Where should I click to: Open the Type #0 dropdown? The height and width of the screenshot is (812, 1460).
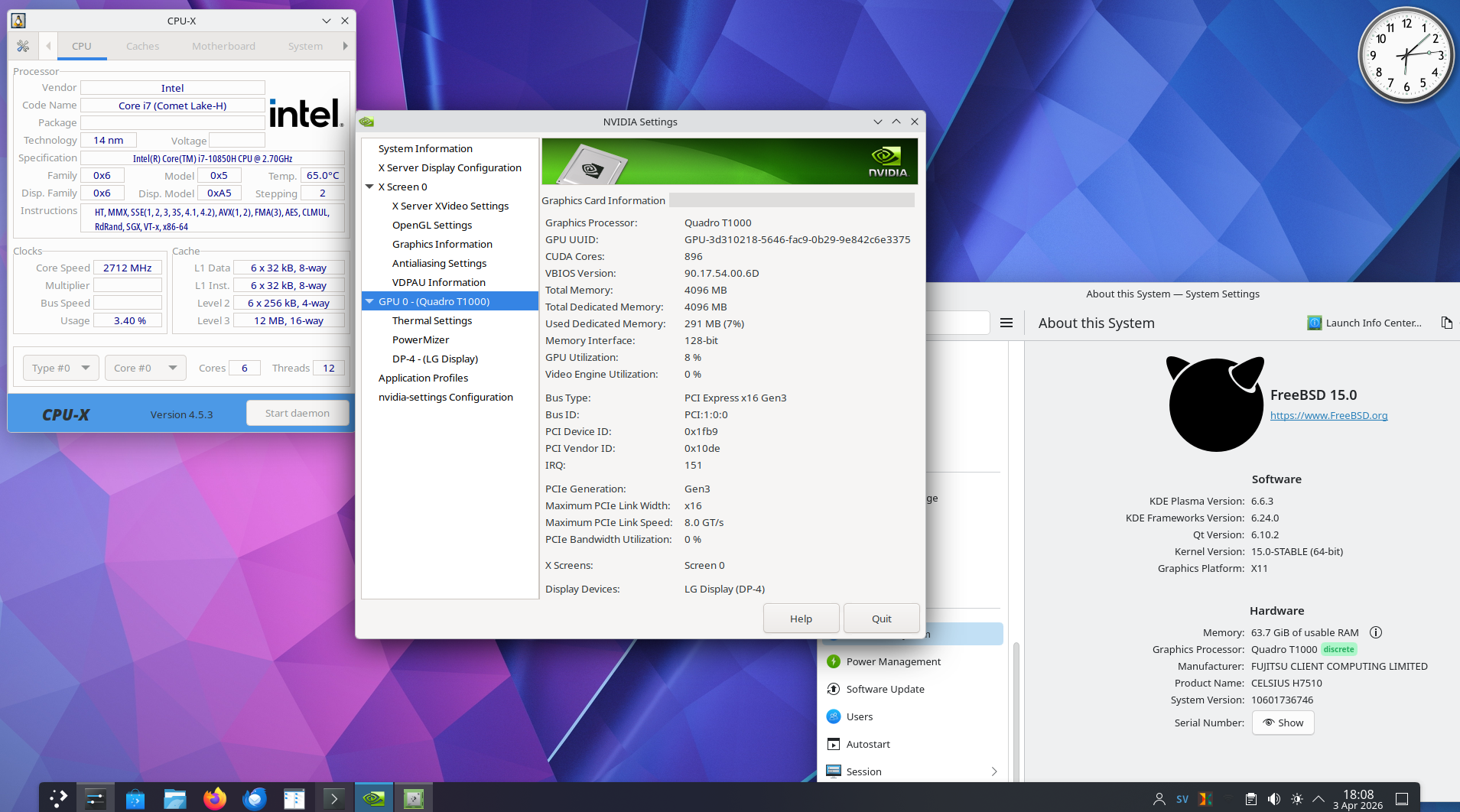[x=60, y=368]
